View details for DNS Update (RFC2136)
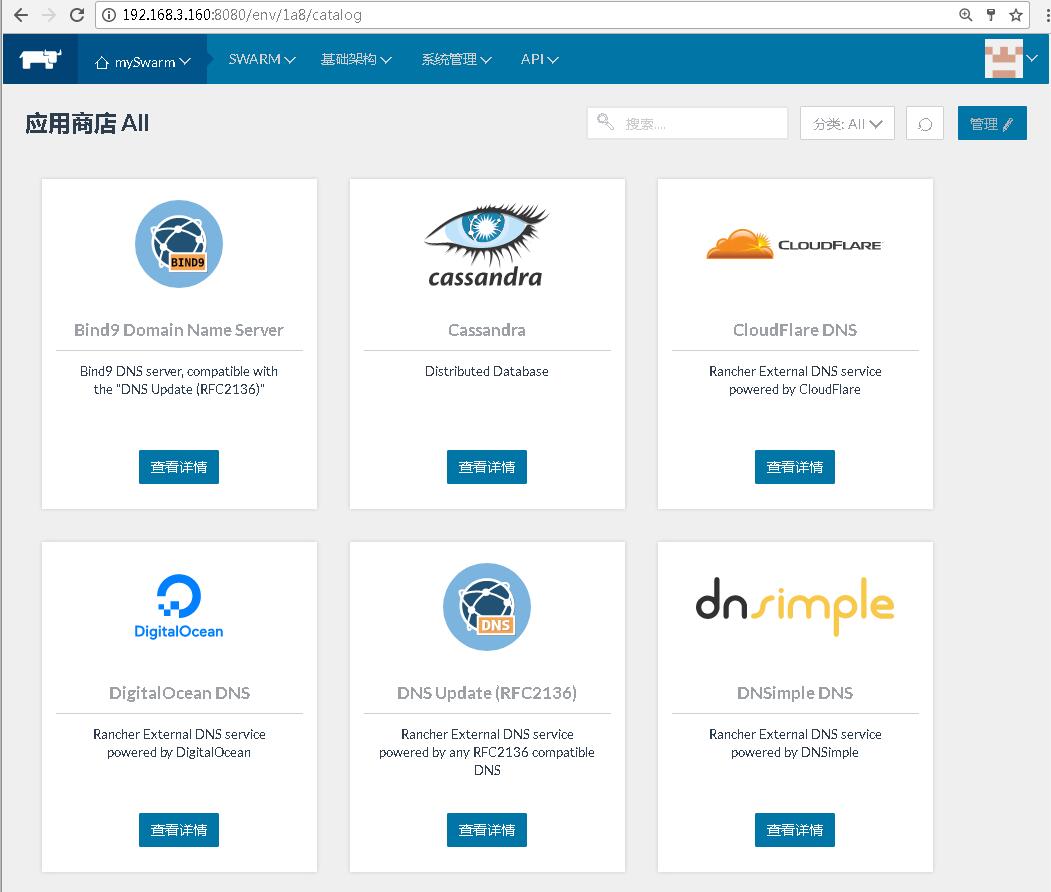 pyautogui.click(x=487, y=830)
